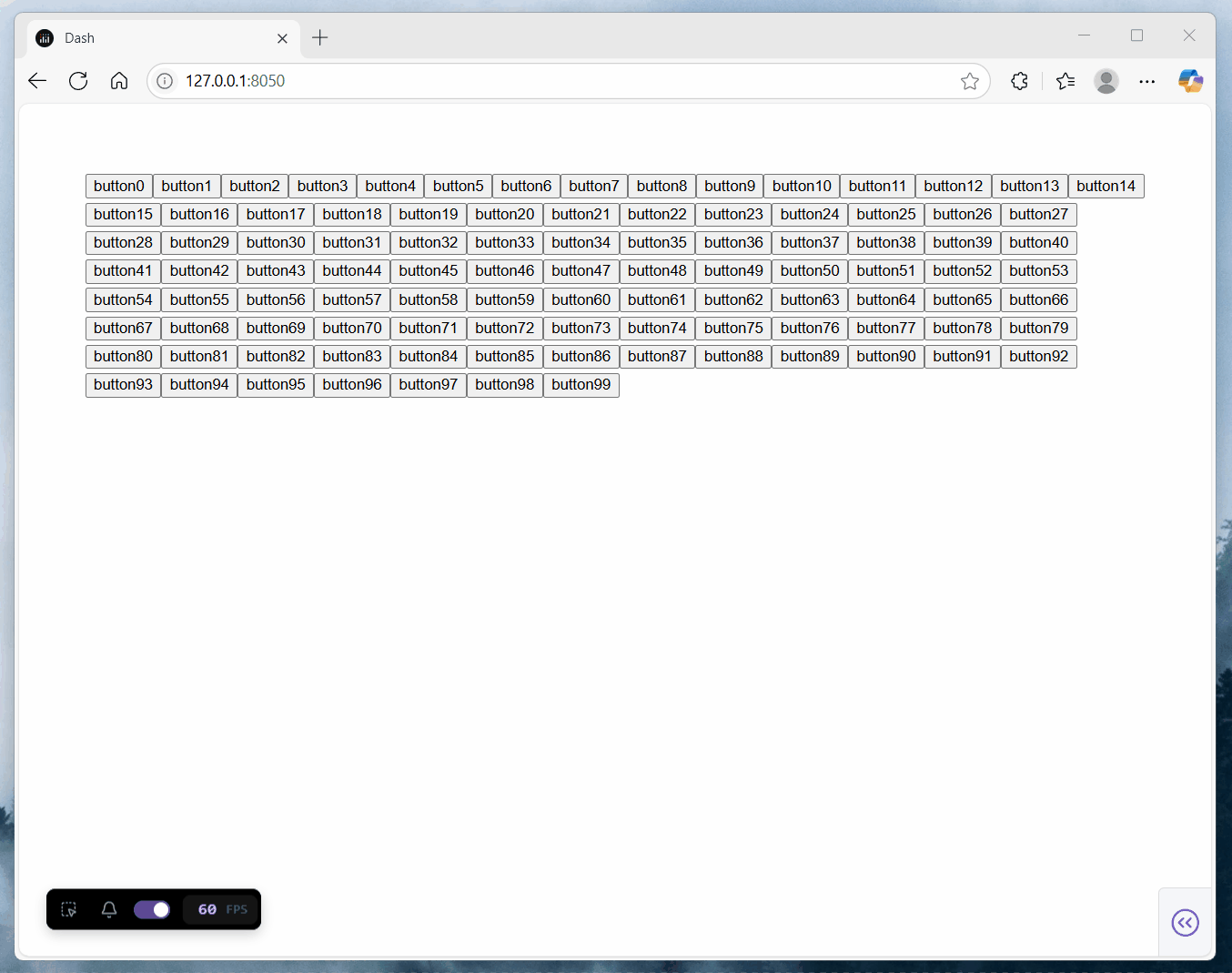Image resolution: width=1232 pixels, height=973 pixels.
Task: Open the Copilot icon in the browser toolbar
Action: tap(1191, 81)
